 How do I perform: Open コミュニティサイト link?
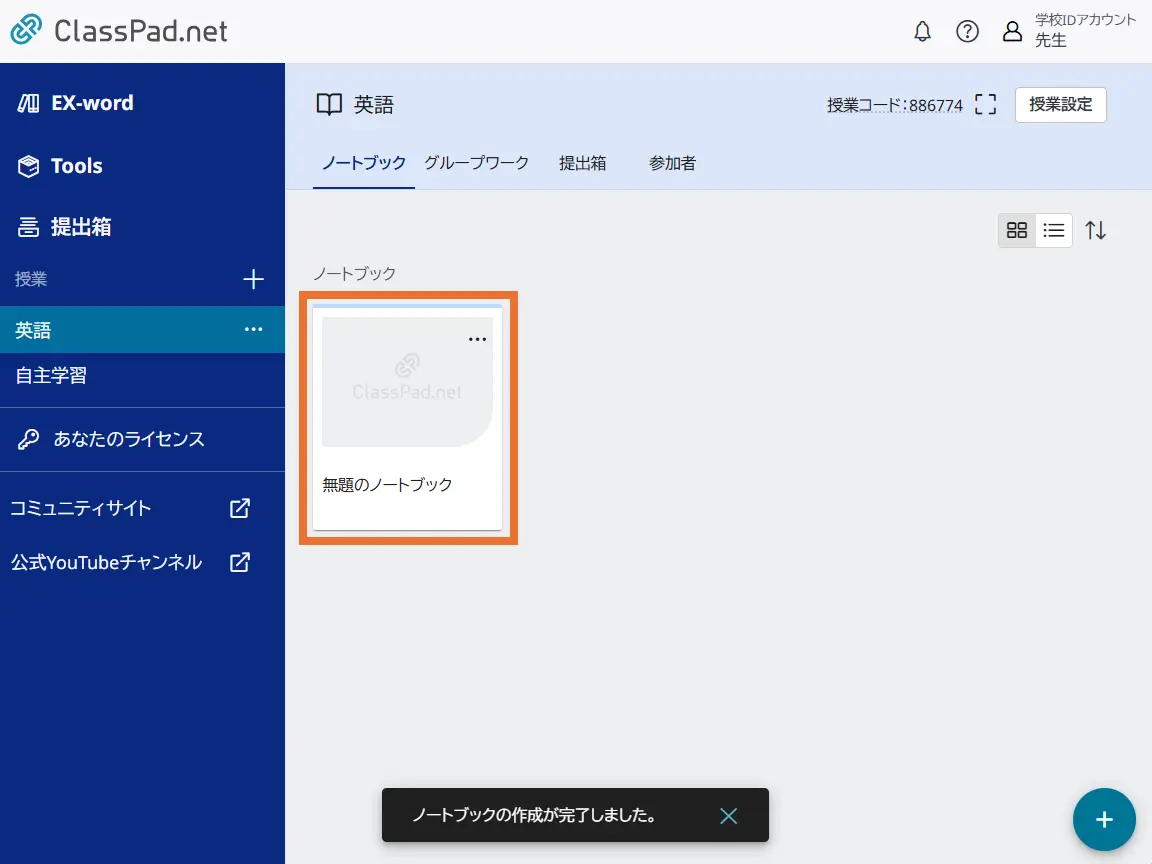tap(81, 508)
